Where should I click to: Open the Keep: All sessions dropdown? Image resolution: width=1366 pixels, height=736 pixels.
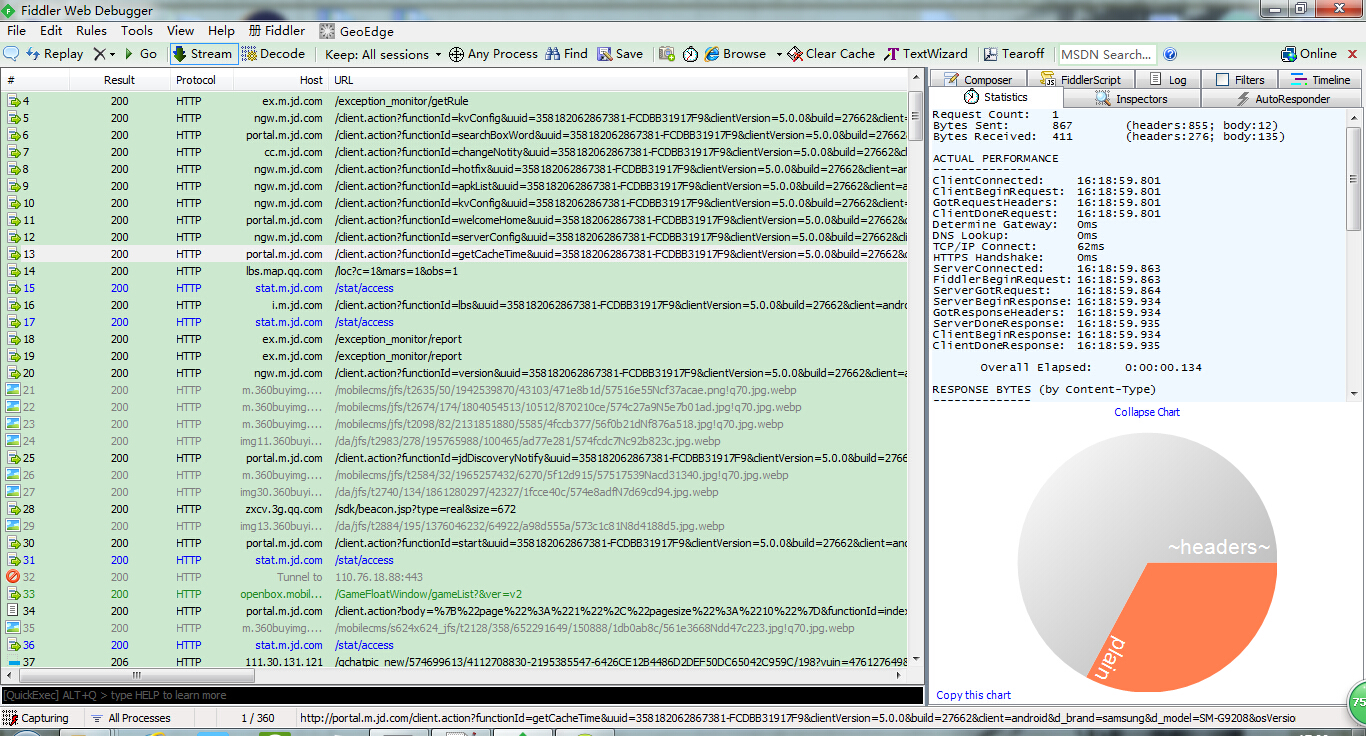[384, 54]
